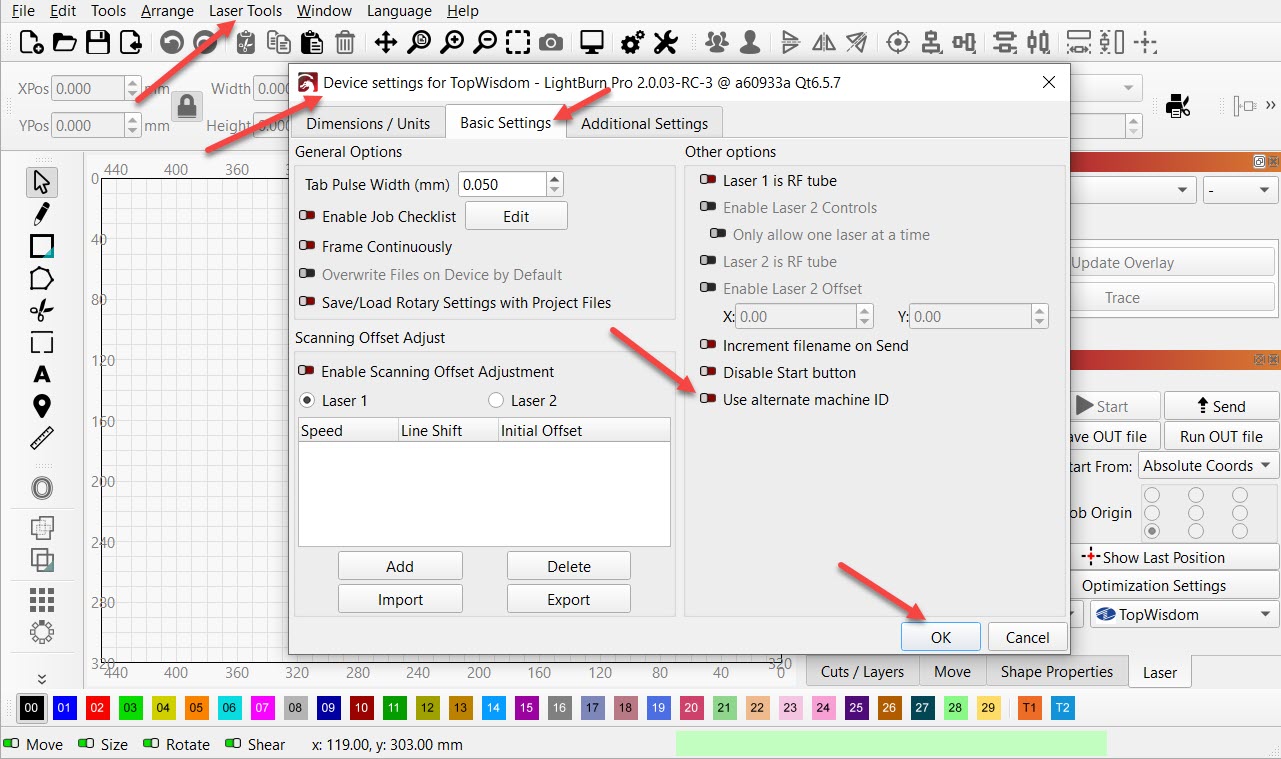Open the Camera capture tool icon
This screenshot has height=759, width=1281.
coord(550,42)
